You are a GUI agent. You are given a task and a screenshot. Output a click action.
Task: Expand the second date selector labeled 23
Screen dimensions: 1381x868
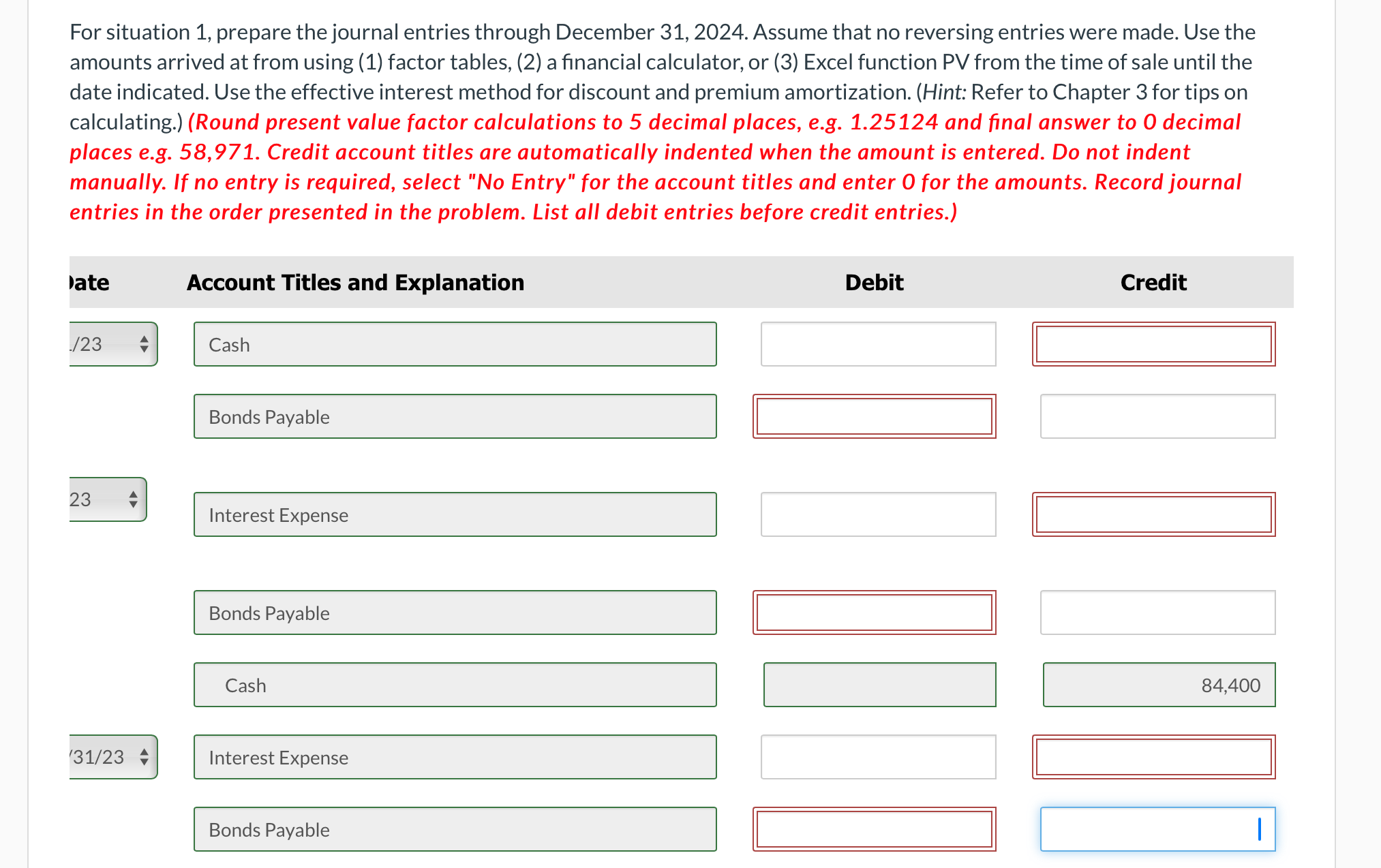tap(106, 500)
